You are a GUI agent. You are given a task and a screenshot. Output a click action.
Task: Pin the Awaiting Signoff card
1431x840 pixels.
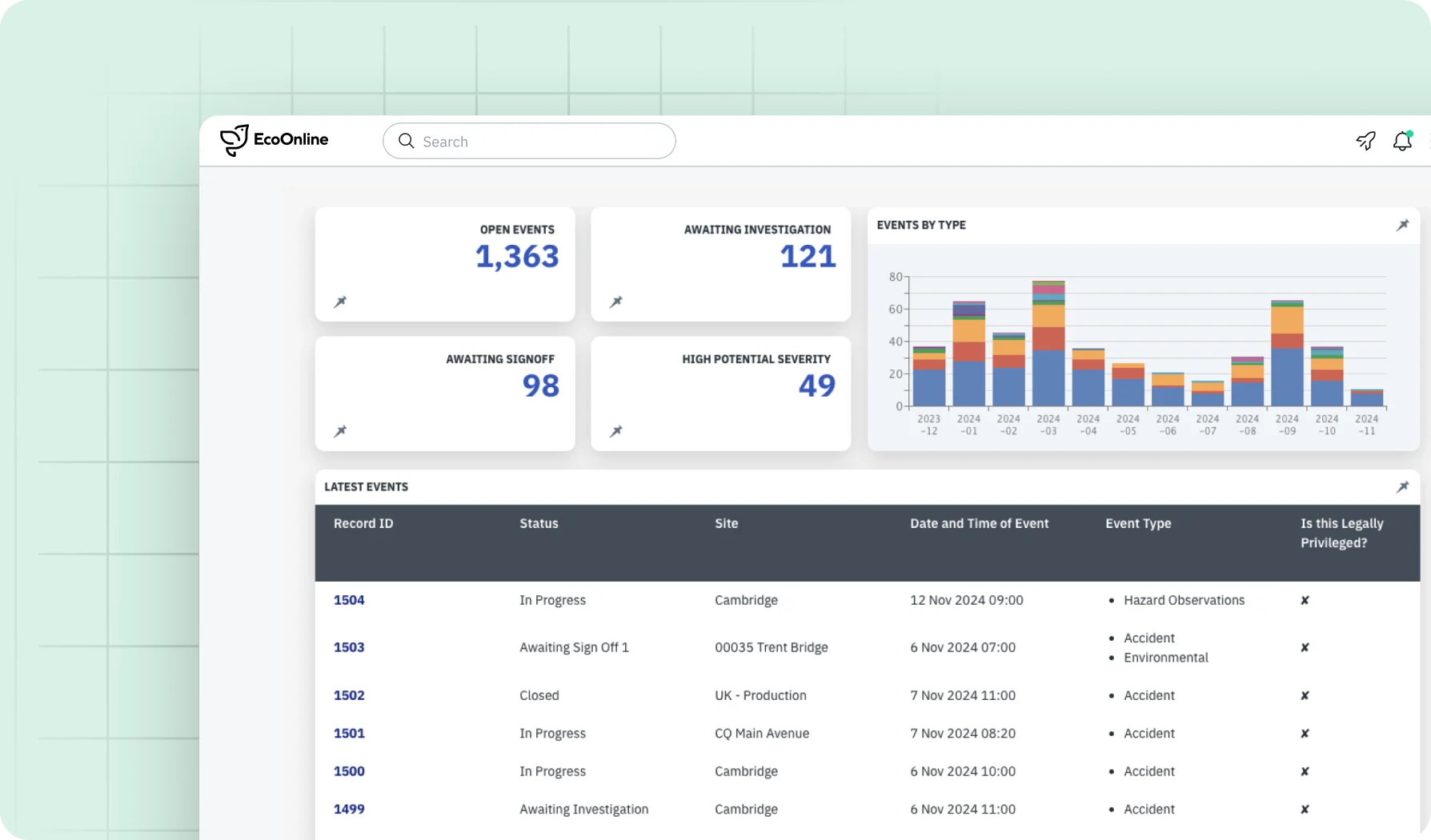coord(340,431)
